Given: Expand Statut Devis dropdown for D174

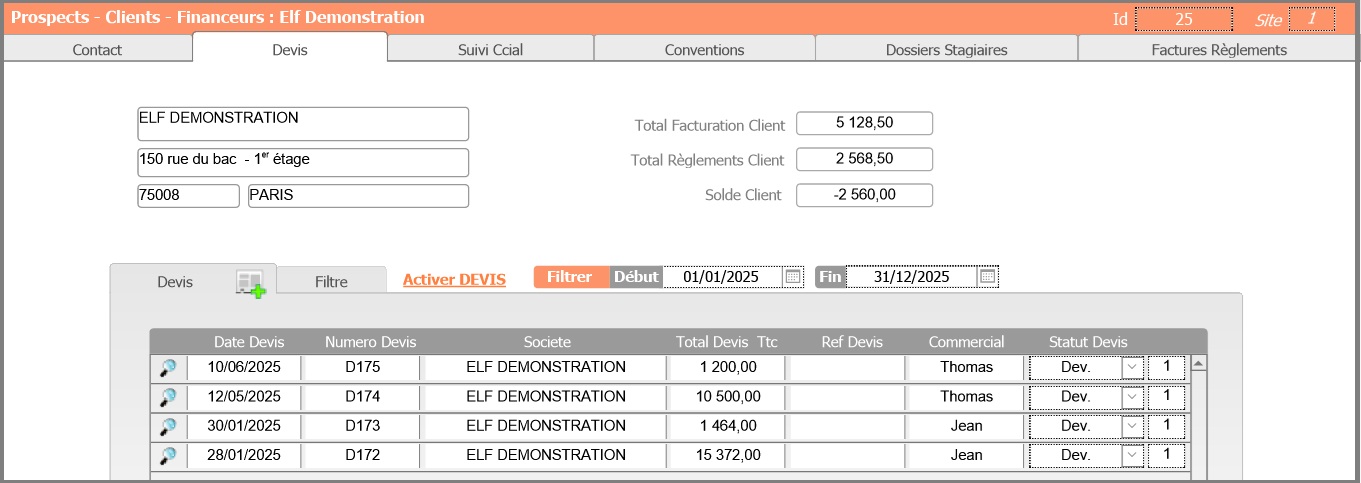Looking at the screenshot, I should click(x=1132, y=397).
